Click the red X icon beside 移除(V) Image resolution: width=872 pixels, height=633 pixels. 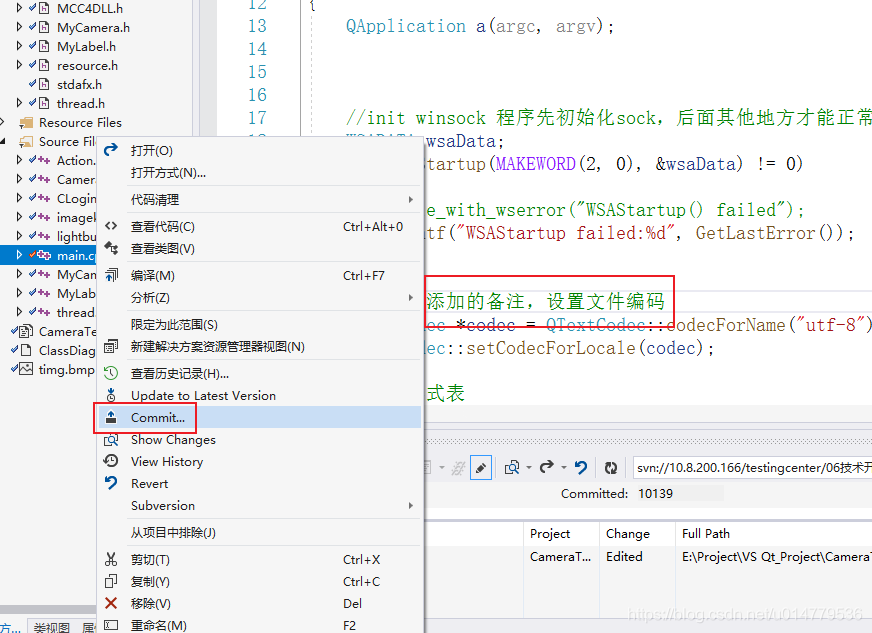click(x=113, y=603)
